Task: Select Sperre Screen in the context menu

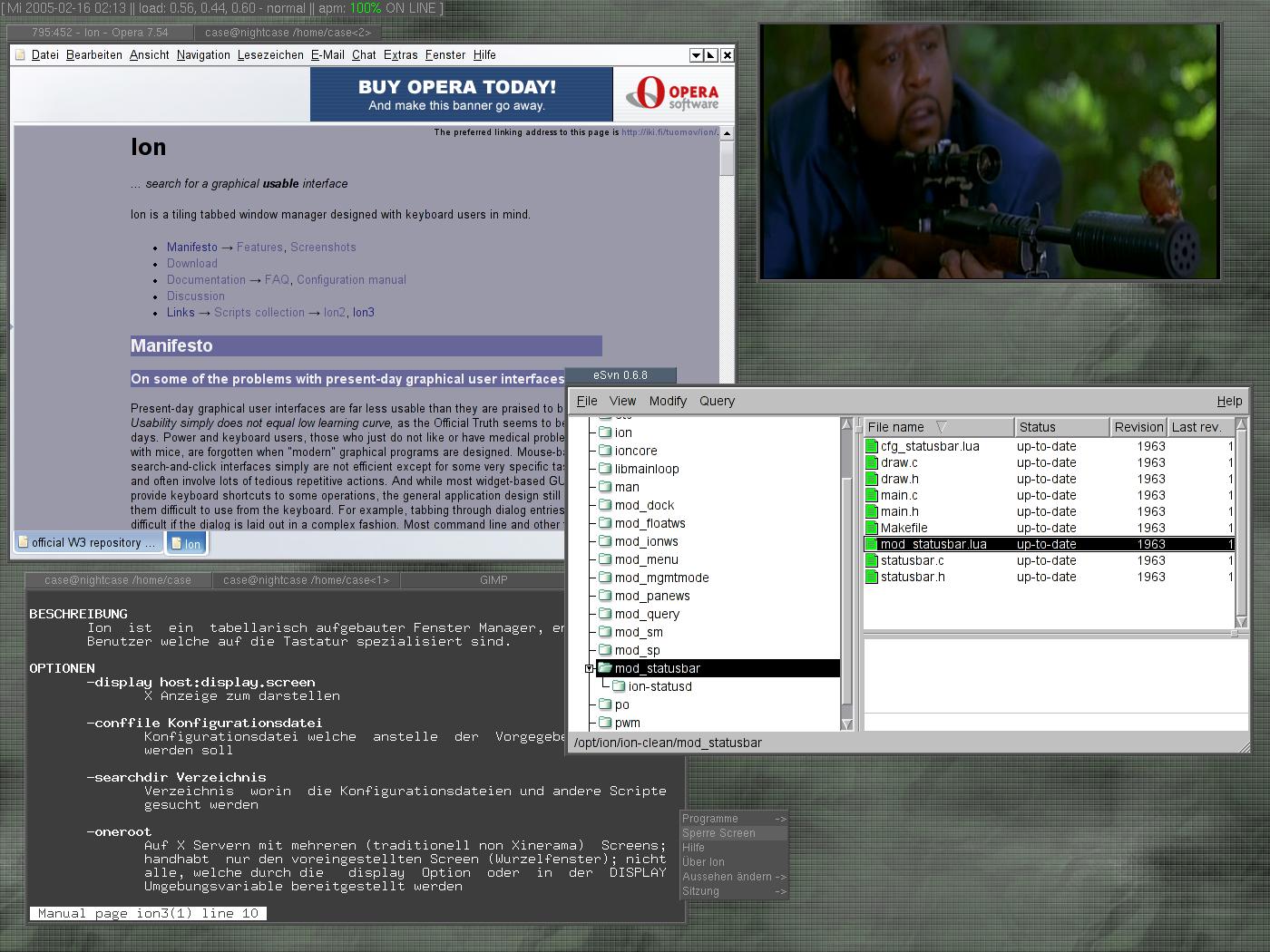Action: [x=718, y=833]
